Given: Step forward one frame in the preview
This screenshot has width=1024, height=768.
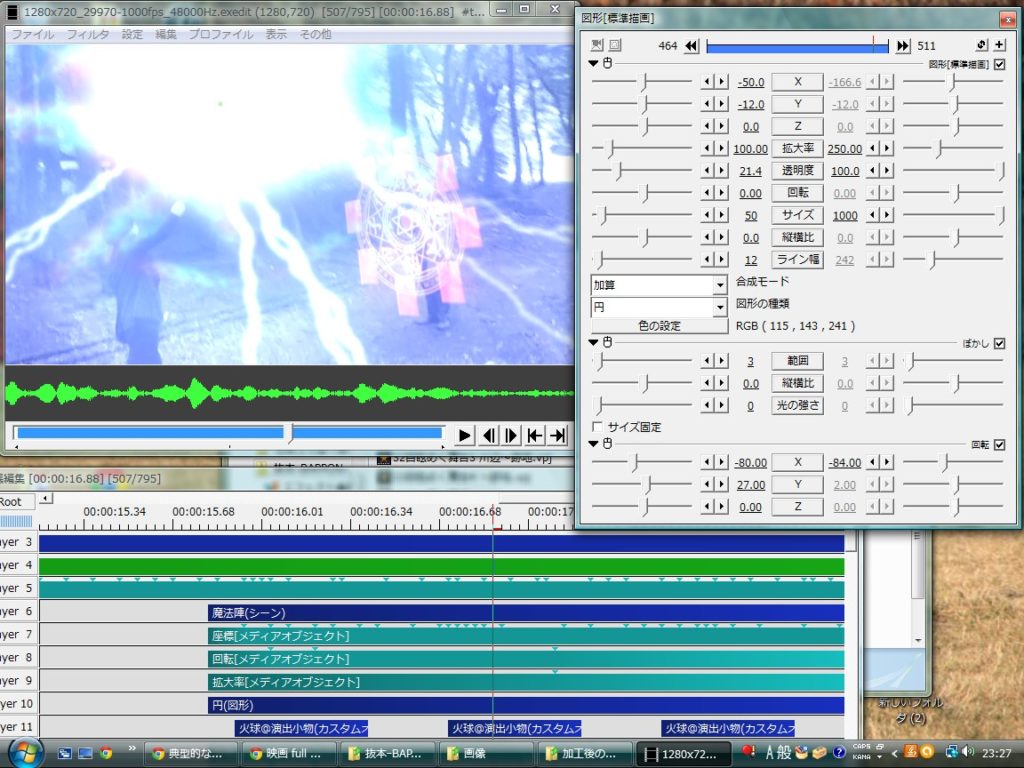Looking at the screenshot, I should [511, 435].
